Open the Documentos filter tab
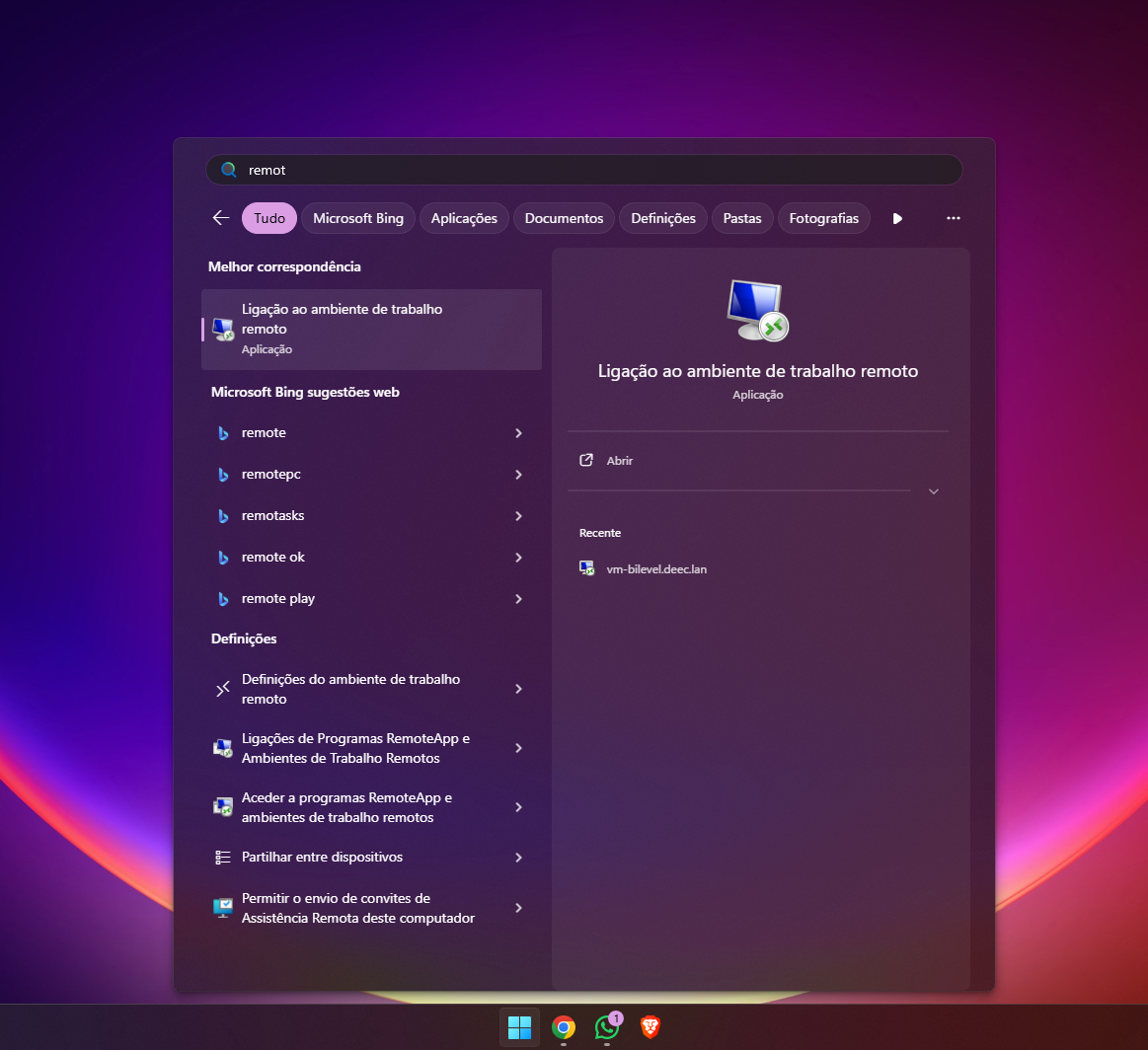1148x1050 pixels. [564, 218]
